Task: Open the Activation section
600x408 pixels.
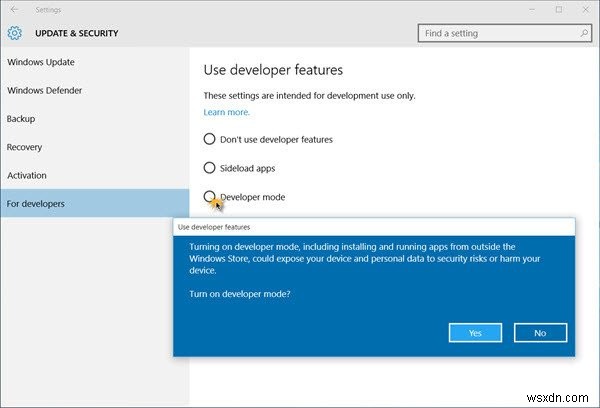Action: coord(95,175)
